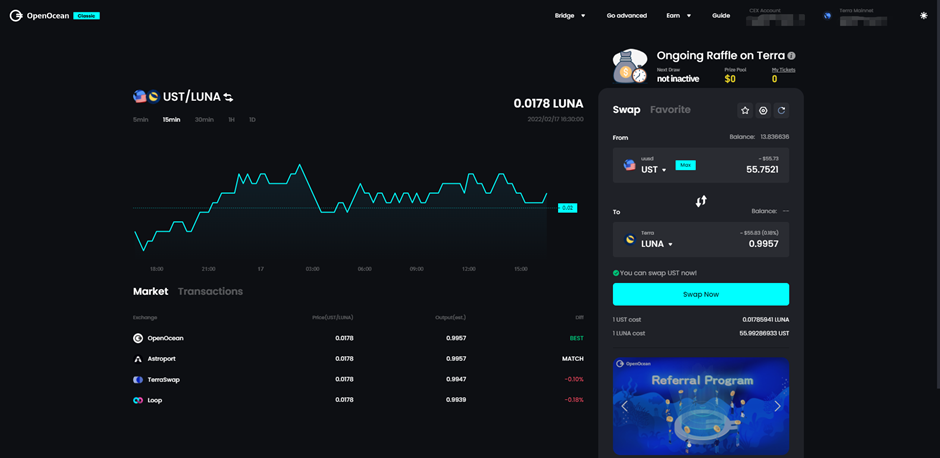Click the OpenOcean logo icon
This screenshot has height=458, width=940.
16,16
